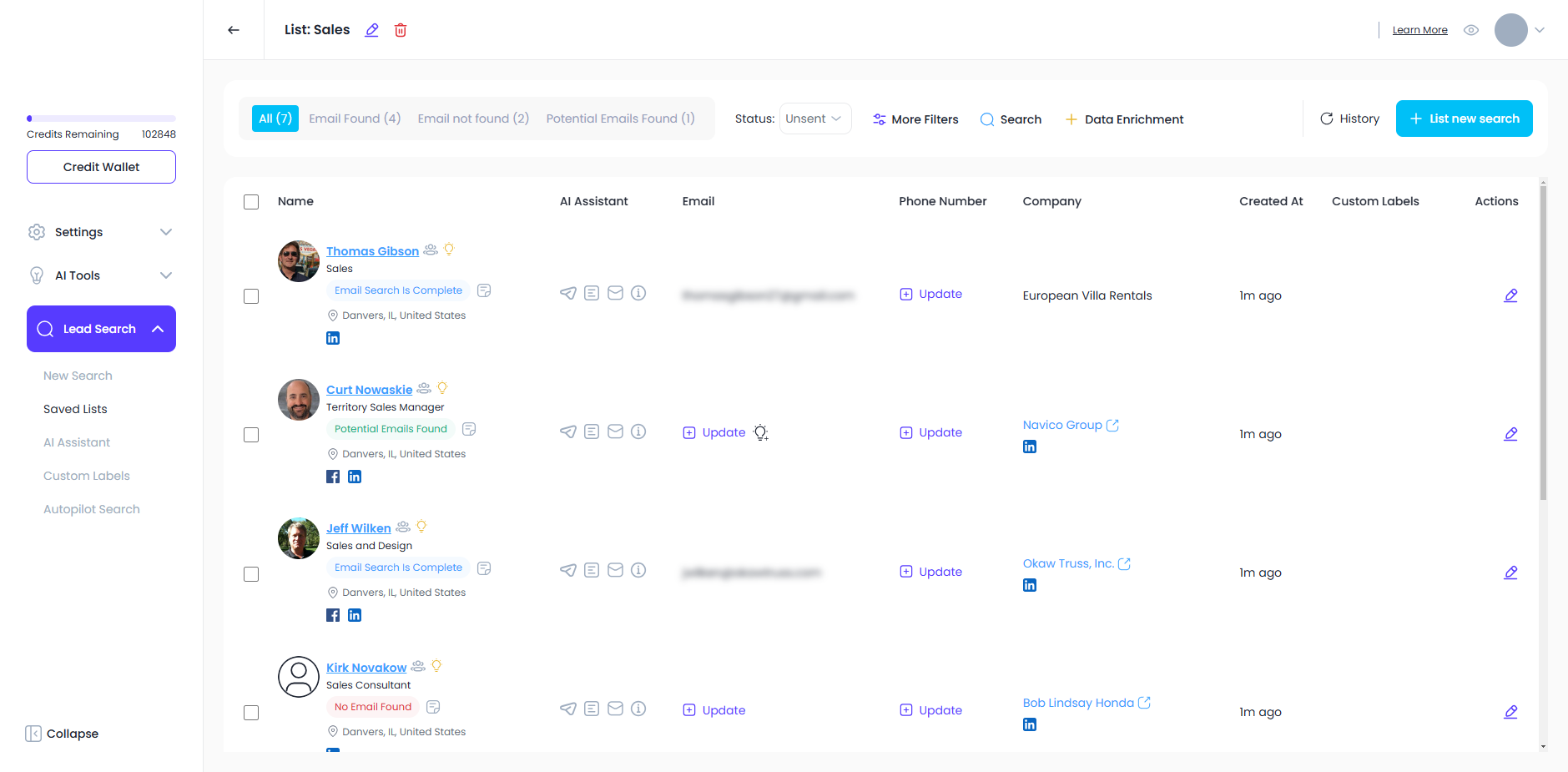Open the Credit Wallet

[101, 167]
